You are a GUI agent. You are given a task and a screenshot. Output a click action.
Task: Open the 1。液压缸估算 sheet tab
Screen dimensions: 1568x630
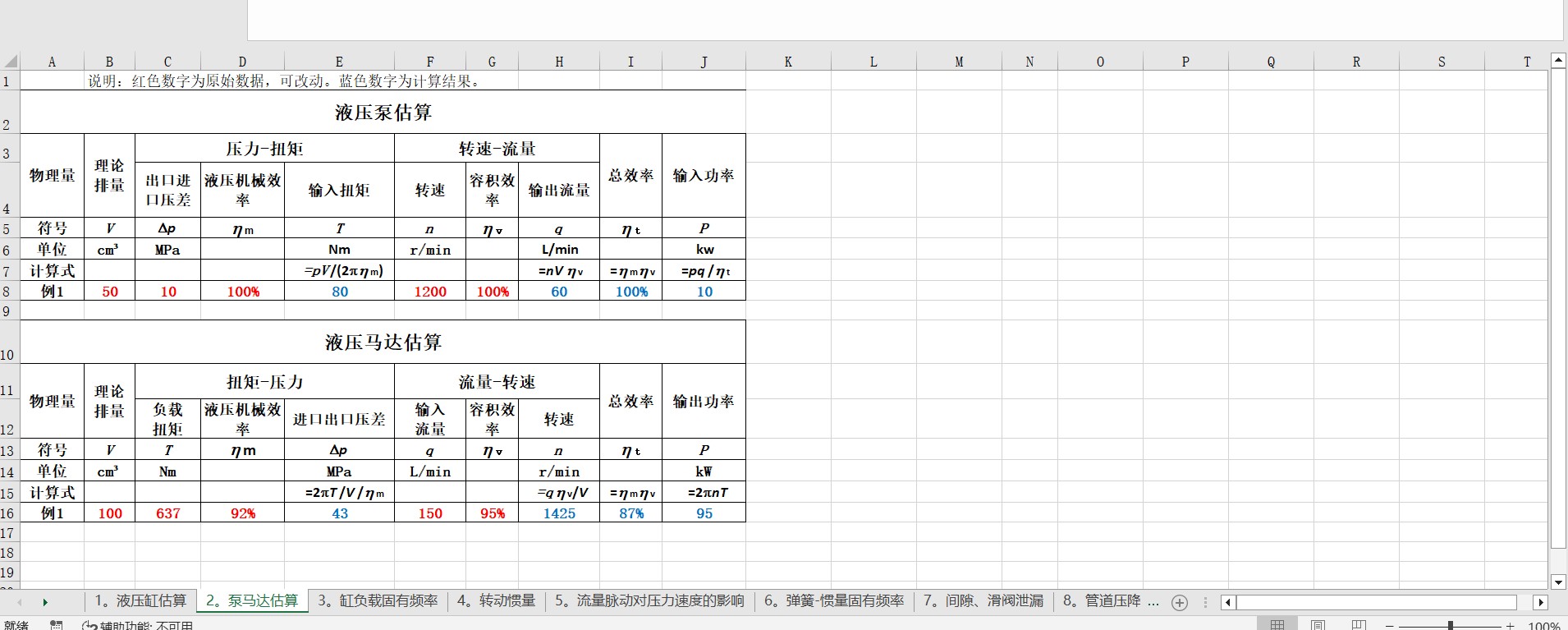pyautogui.click(x=140, y=601)
